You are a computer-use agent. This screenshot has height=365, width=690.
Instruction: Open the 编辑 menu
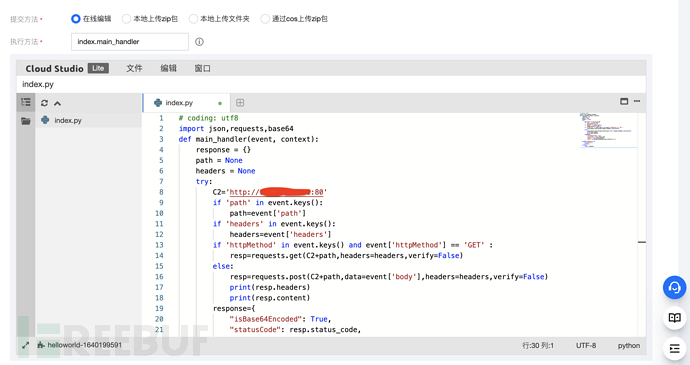[x=169, y=68]
